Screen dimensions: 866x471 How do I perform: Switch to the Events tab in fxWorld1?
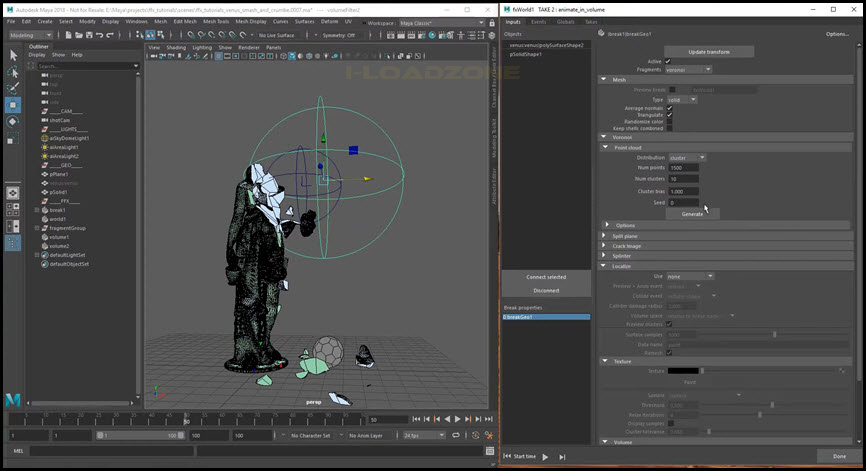click(x=538, y=22)
